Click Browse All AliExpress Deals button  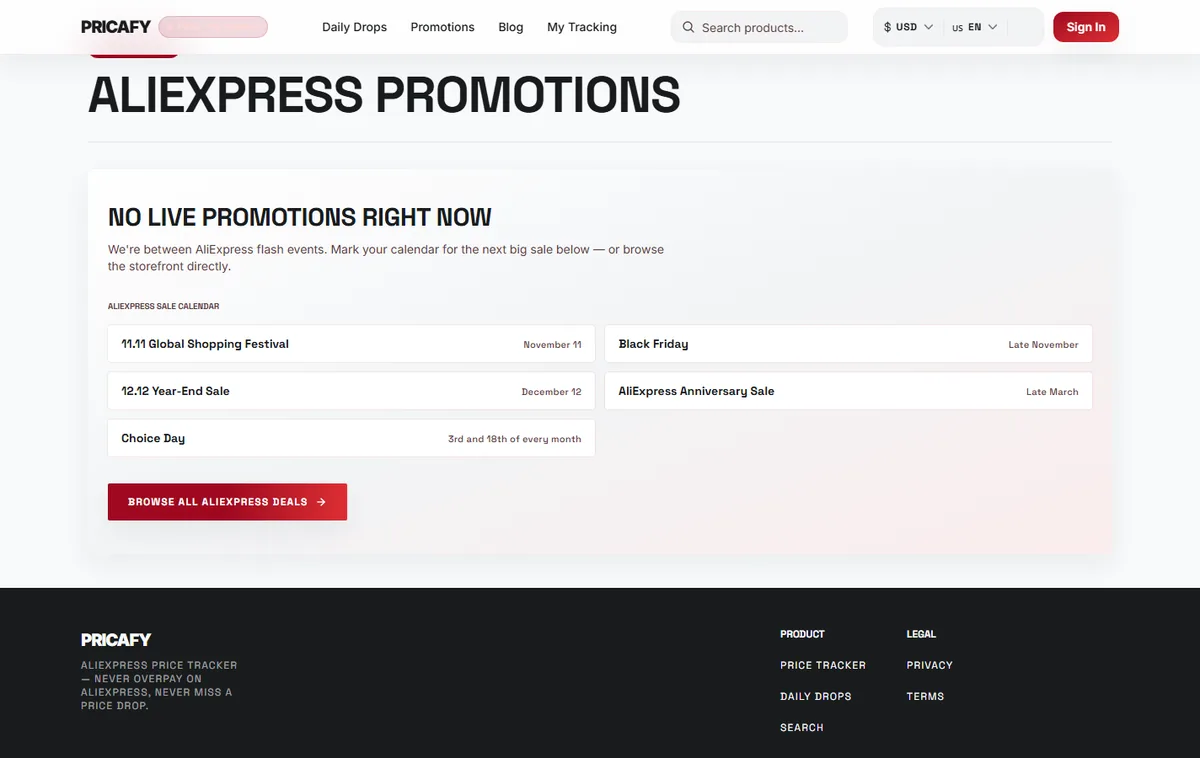227,502
